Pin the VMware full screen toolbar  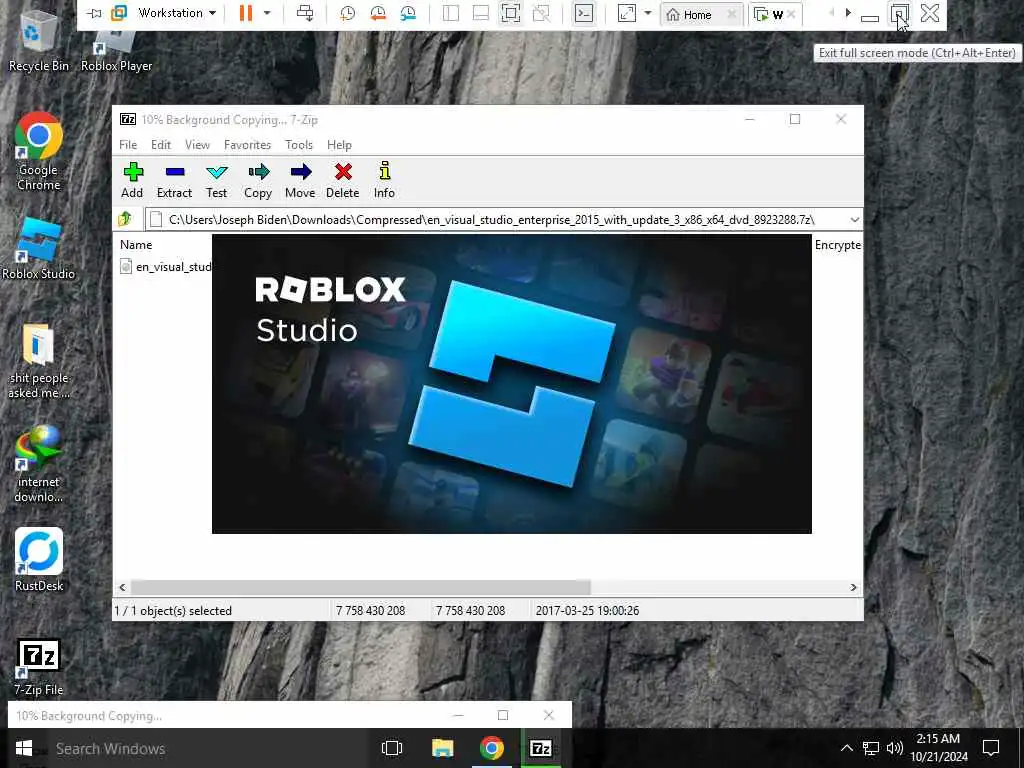(94, 13)
